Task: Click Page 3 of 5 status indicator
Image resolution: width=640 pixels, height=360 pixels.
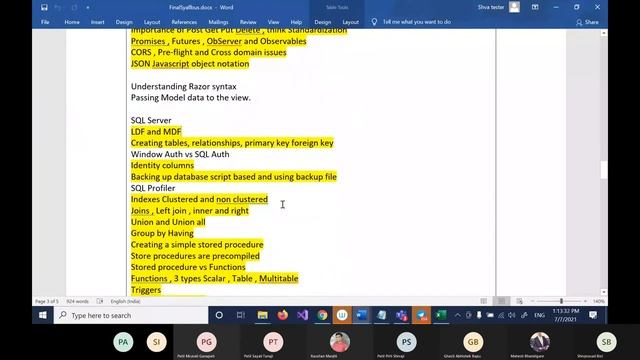Action: (47, 301)
